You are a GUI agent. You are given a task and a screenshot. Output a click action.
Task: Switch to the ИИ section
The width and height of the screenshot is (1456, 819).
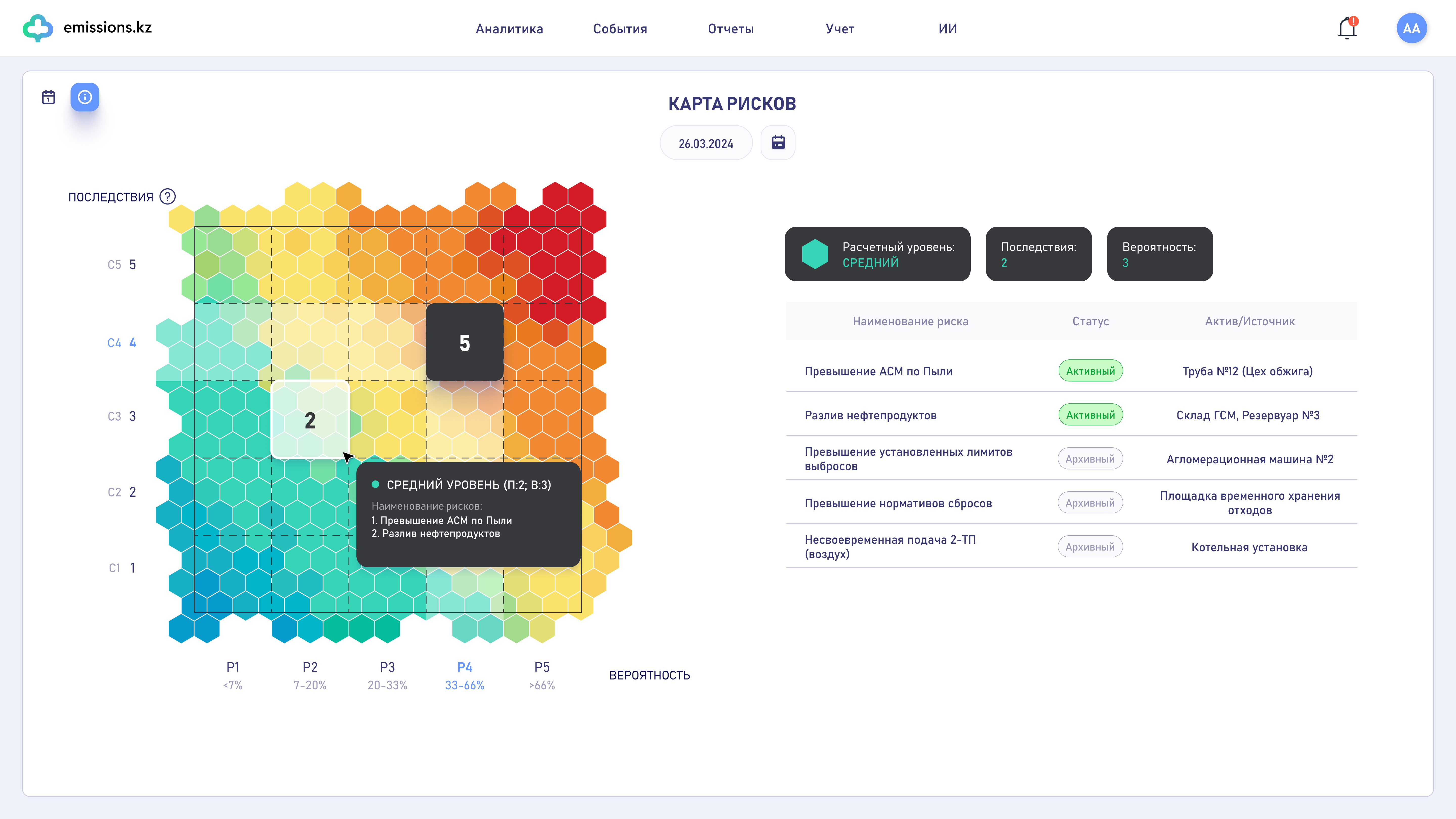click(x=947, y=29)
